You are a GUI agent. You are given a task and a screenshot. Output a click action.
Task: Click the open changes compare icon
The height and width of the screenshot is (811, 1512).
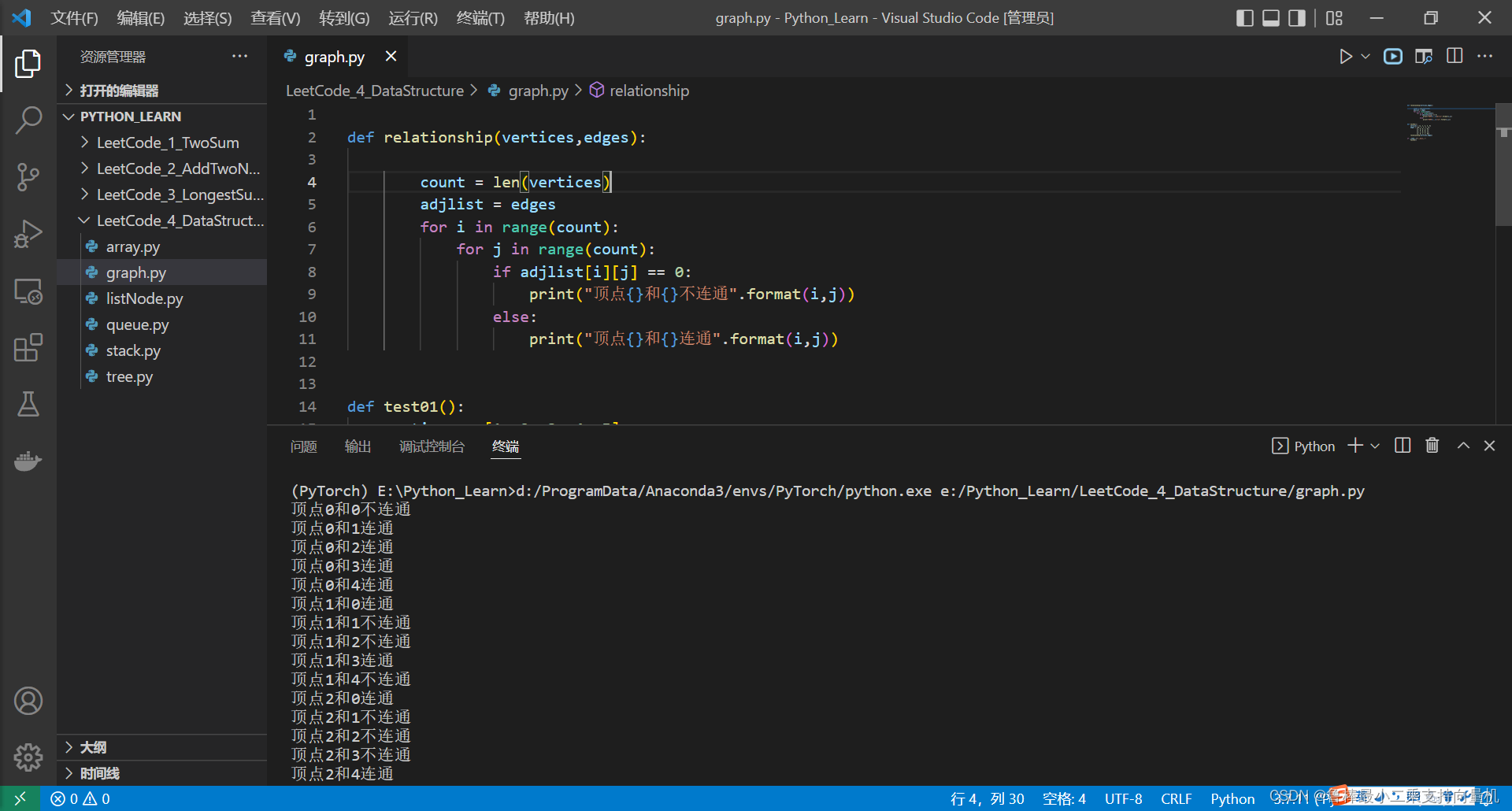pos(1424,57)
